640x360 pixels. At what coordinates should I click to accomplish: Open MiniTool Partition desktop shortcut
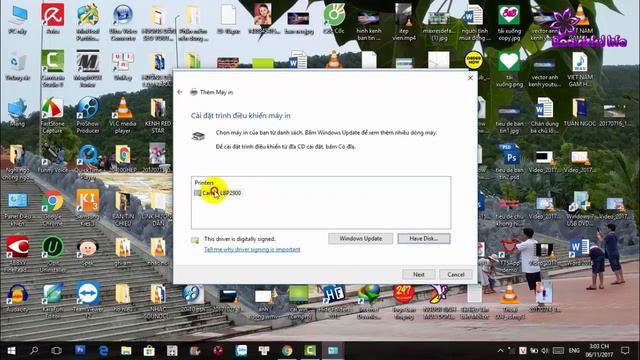[88, 22]
